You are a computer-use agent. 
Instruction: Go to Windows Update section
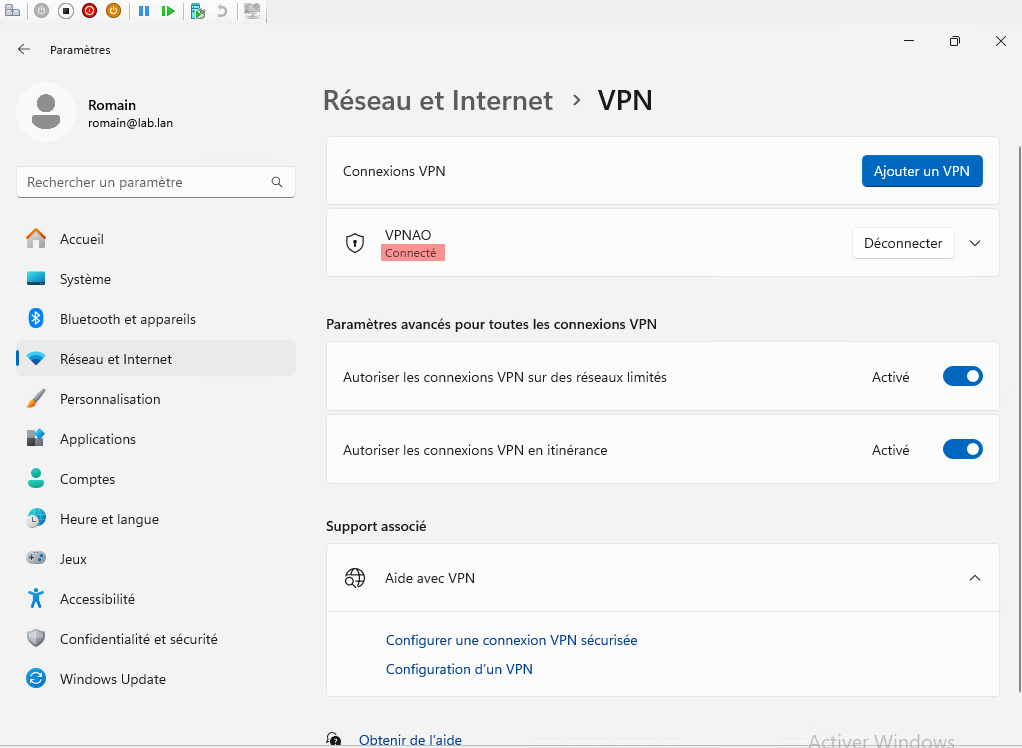112,679
